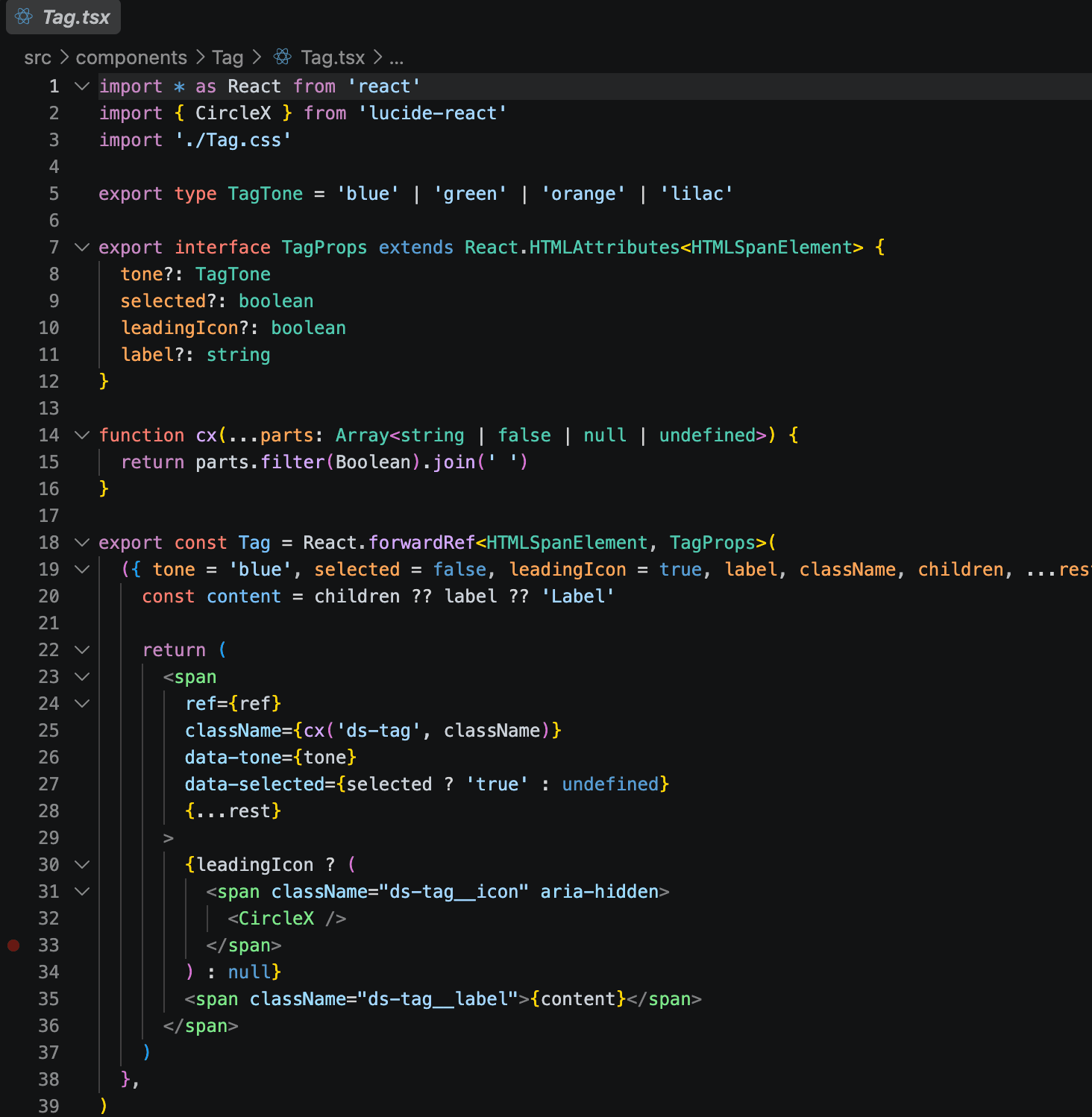Viewport: 1092px width, 1117px height.
Task: Click the content variable on line 20
Action: 244,597
